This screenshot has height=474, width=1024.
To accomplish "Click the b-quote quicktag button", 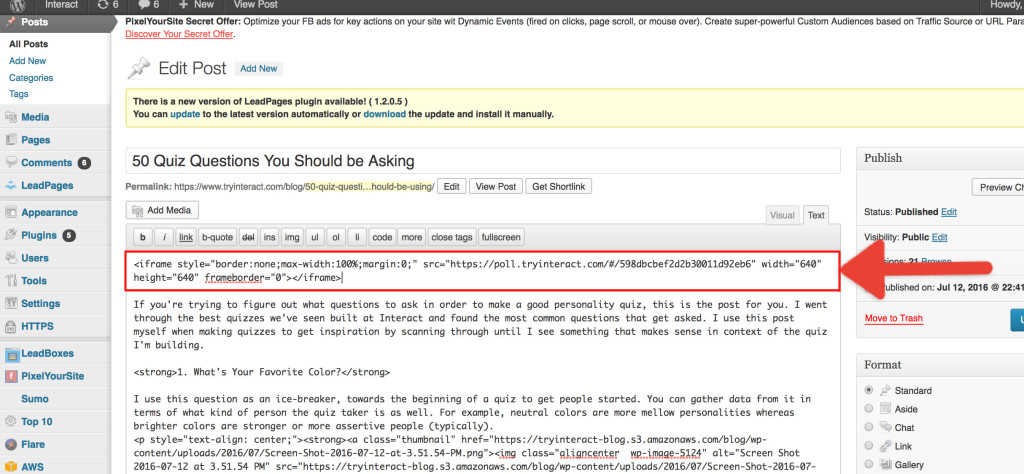I will [x=217, y=238].
